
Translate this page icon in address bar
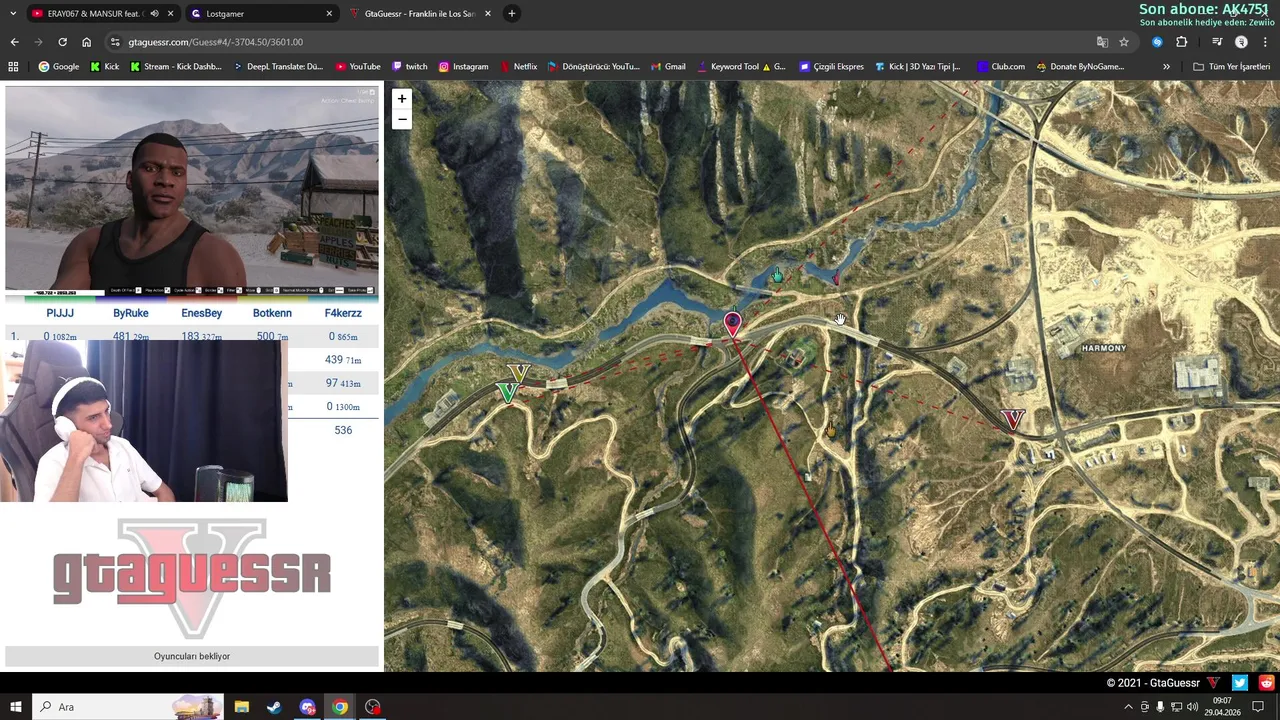(1102, 42)
